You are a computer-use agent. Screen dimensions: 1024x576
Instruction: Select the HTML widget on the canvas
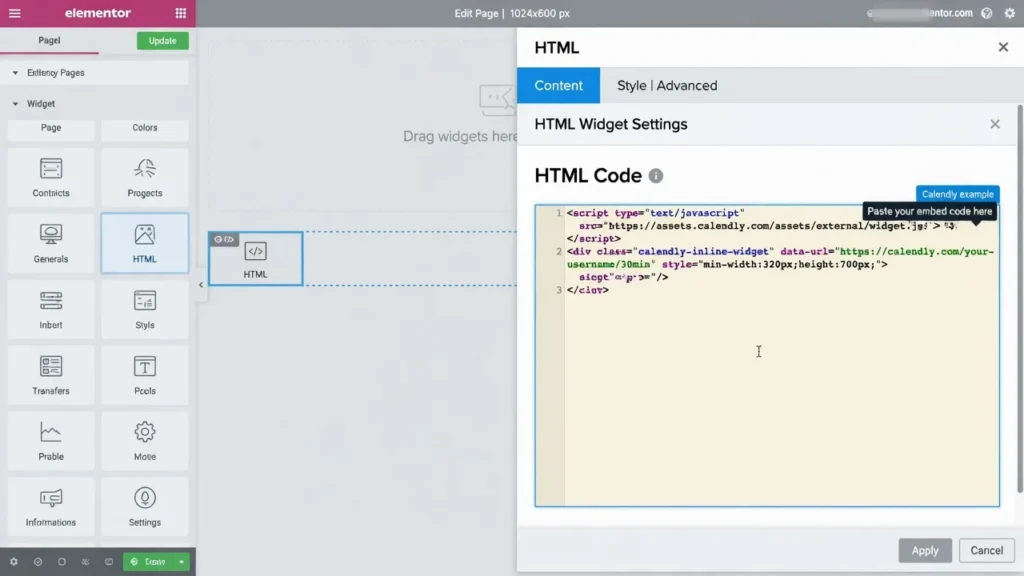(255, 259)
